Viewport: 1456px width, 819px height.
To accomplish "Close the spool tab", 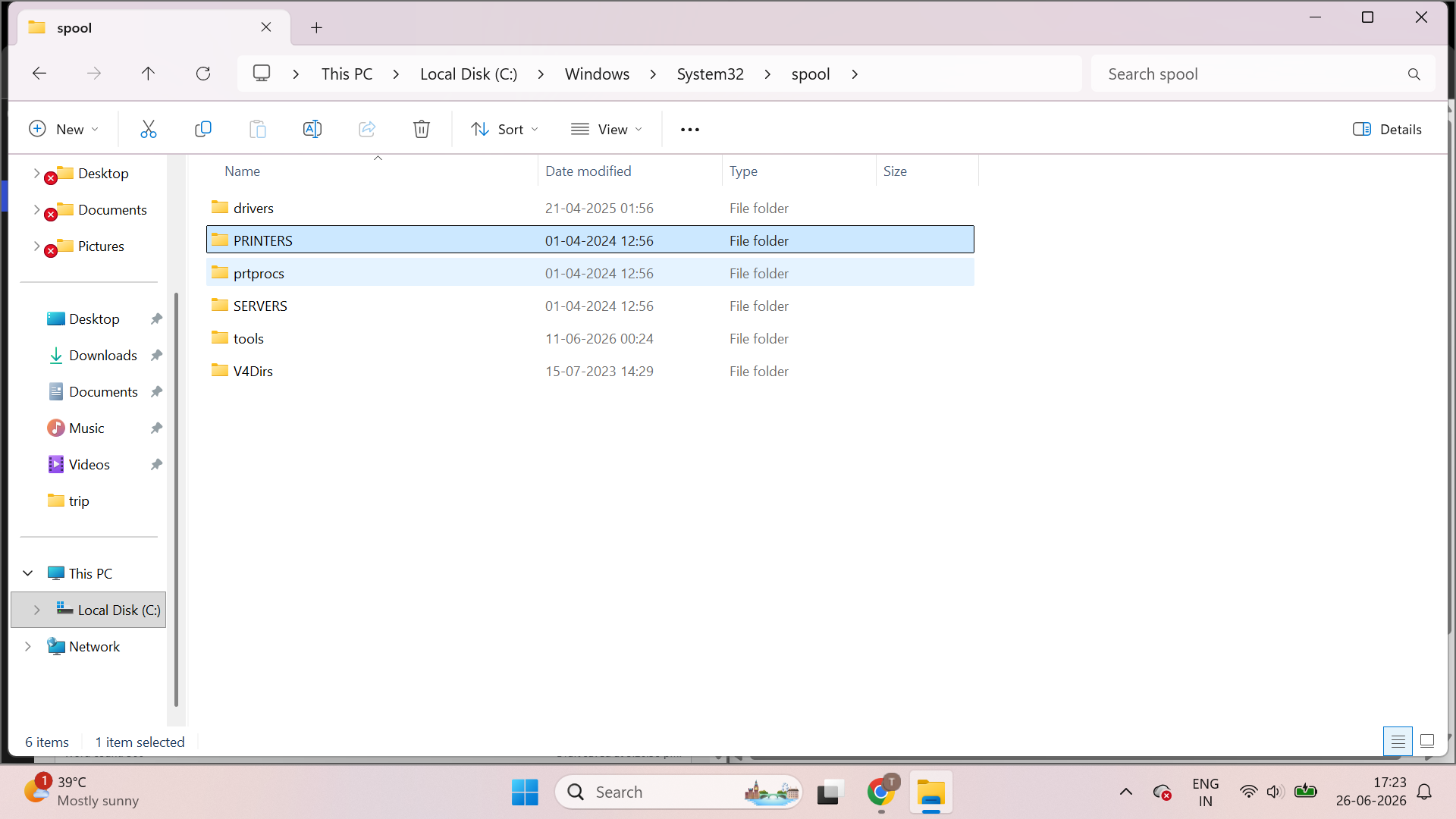I will (x=266, y=27).
